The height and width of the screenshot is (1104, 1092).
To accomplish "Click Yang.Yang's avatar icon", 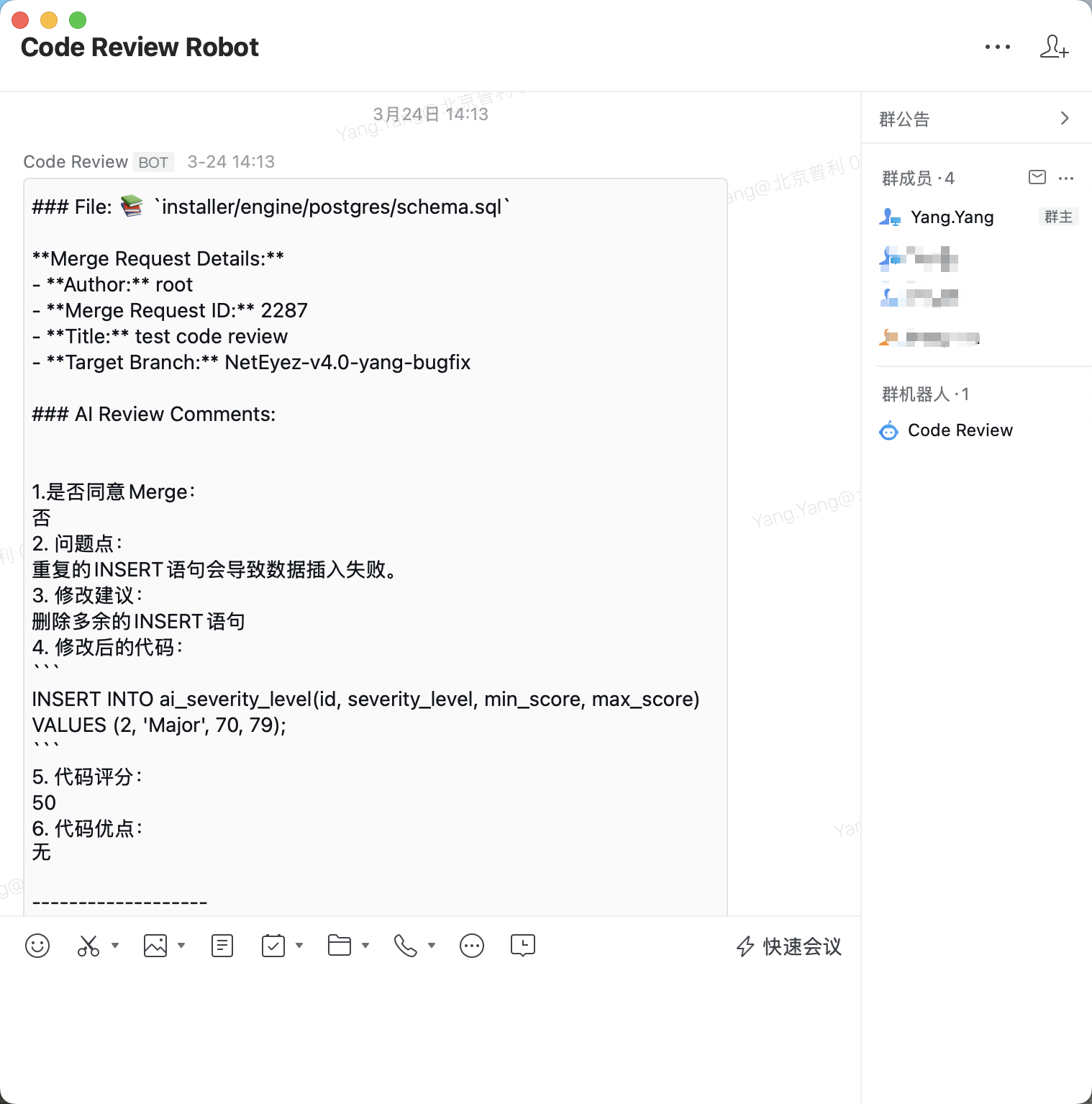I will (x=890, y=217).
